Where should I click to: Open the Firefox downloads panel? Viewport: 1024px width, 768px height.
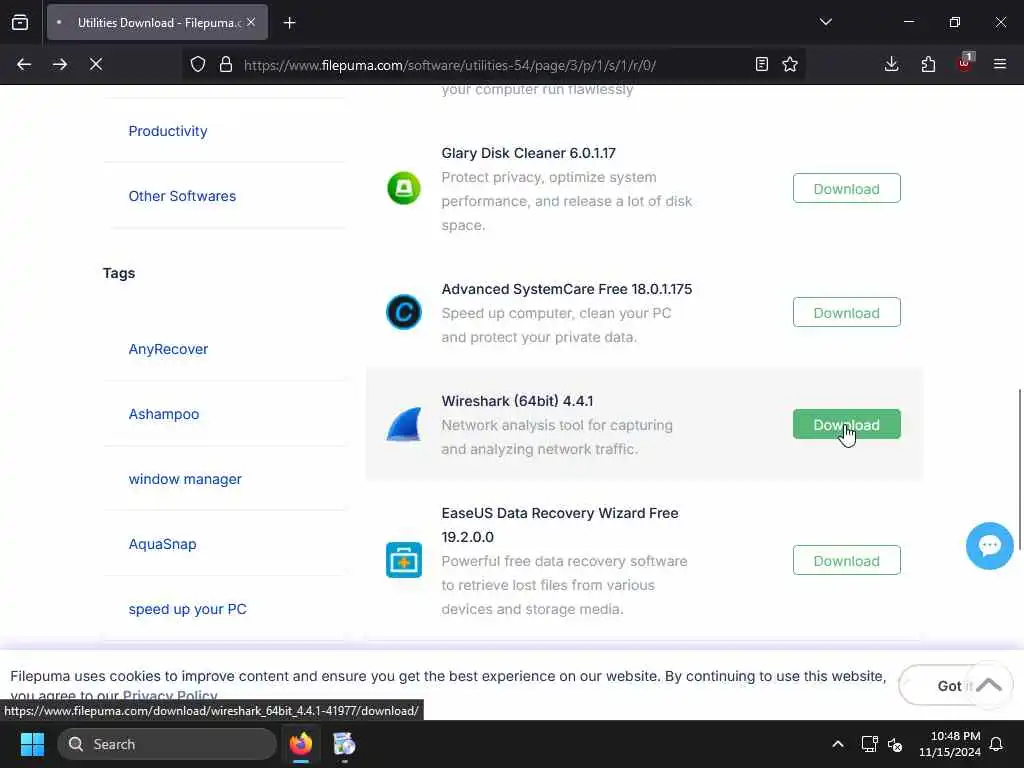tap(891, 64)
